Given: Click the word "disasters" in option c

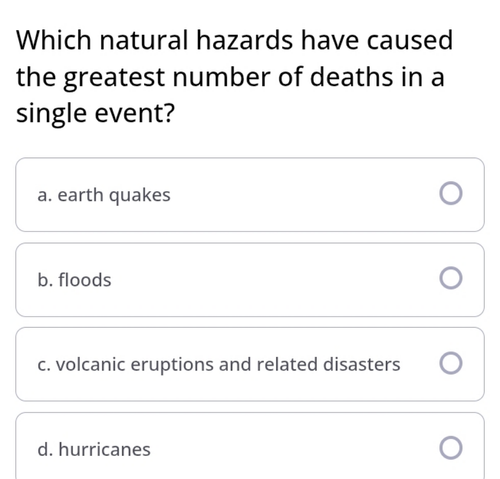Looking at the screenshot, I should click(x=362, y=364).
